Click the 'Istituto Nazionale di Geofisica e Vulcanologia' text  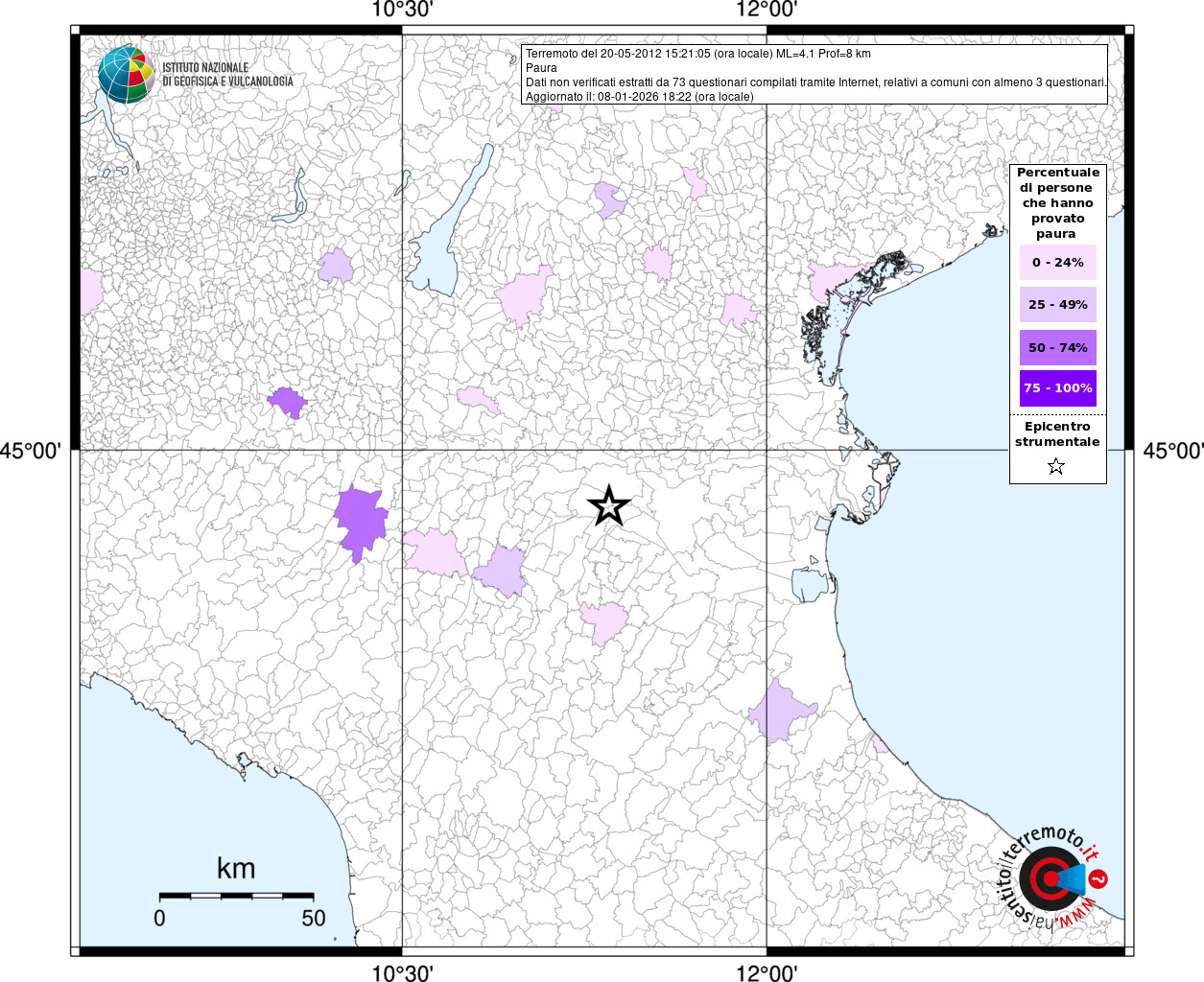pyautogui.click(x=227, y=75)
